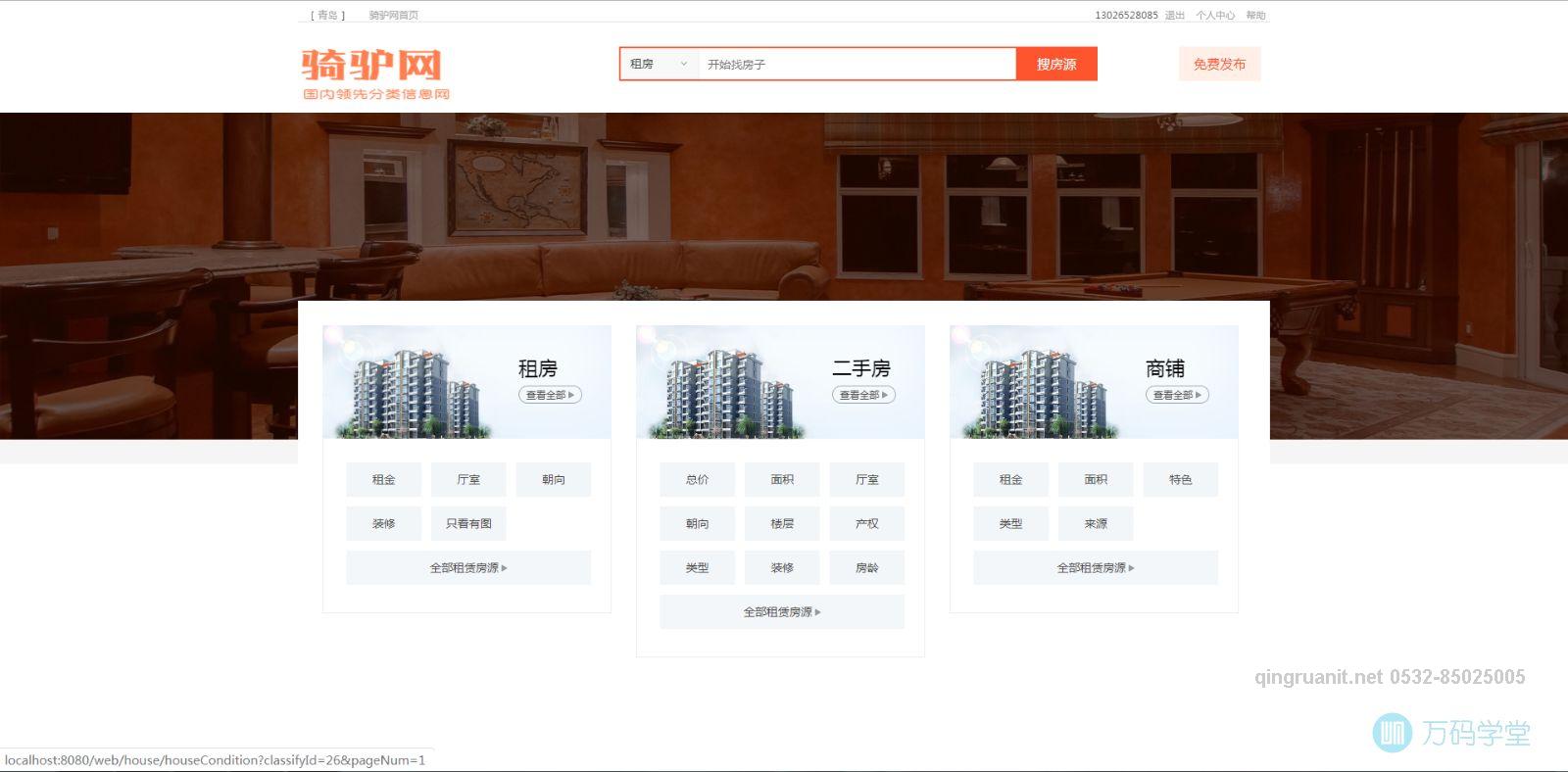Click 查看全部 under 租房 heading
The width and height of the screenshot is (1568, 772).
pyautogui.click(x=550, y=395)
